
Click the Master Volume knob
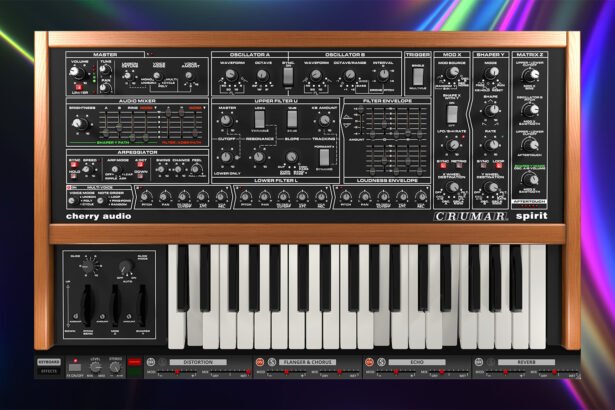(76, 72)
